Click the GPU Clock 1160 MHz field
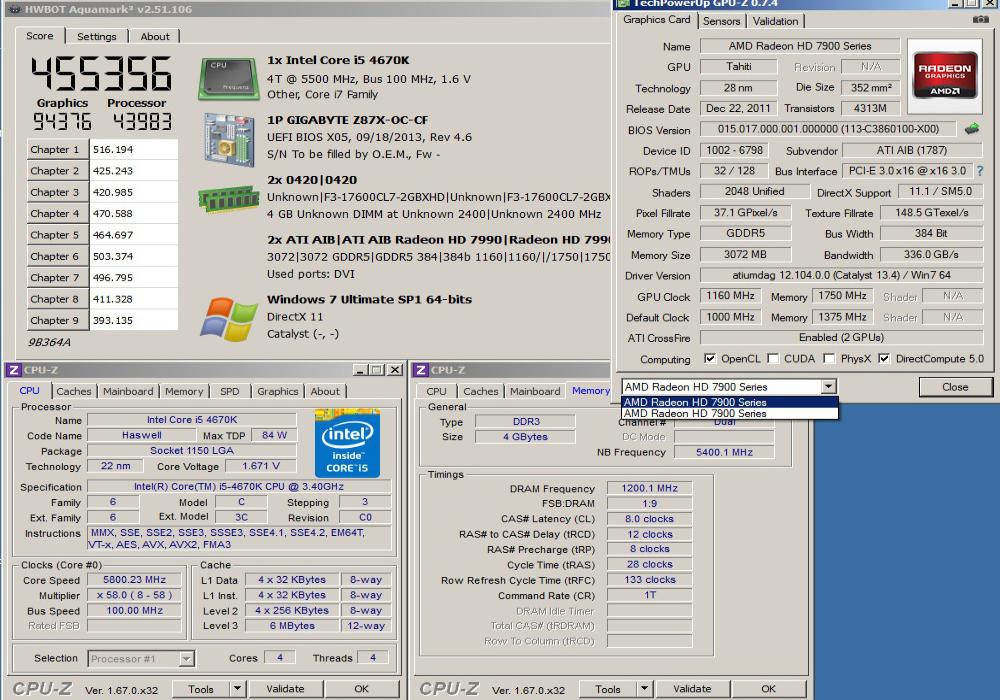1000x700 pixels. pyautogui.click(x=730, y=296)
